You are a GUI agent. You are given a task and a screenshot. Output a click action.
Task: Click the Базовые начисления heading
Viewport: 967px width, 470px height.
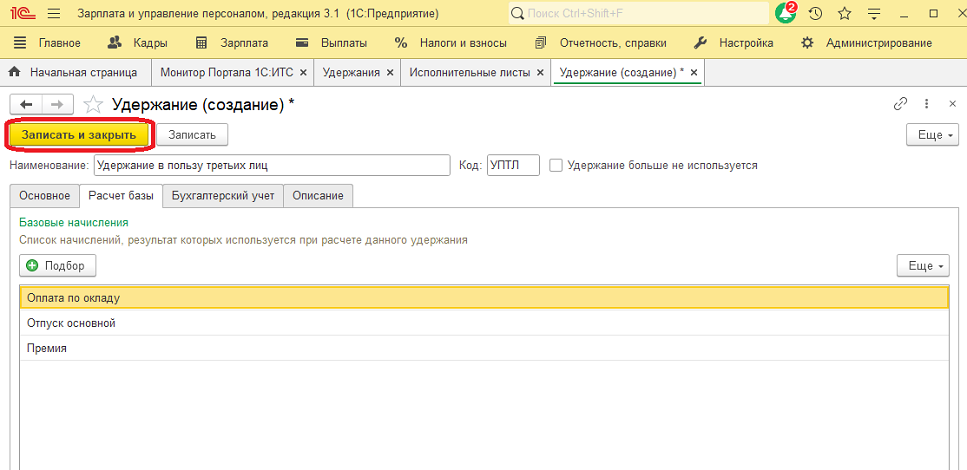pyautogui.click(x=73, y=222)
